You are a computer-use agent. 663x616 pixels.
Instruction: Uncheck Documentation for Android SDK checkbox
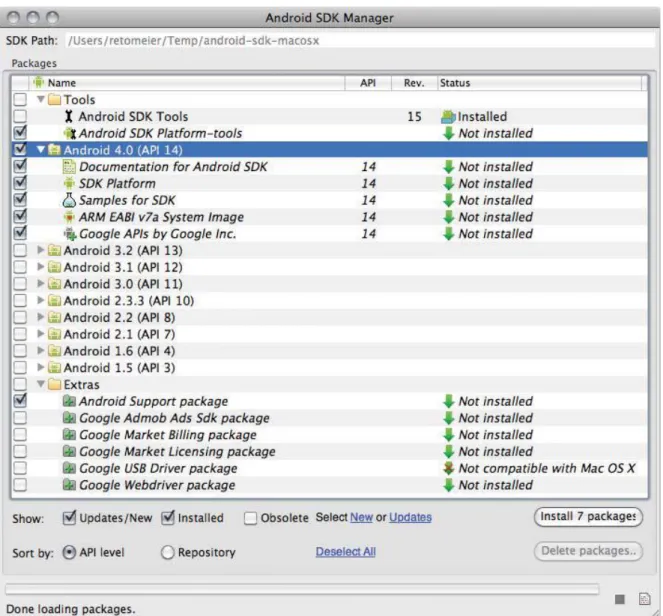pos(20,166)
